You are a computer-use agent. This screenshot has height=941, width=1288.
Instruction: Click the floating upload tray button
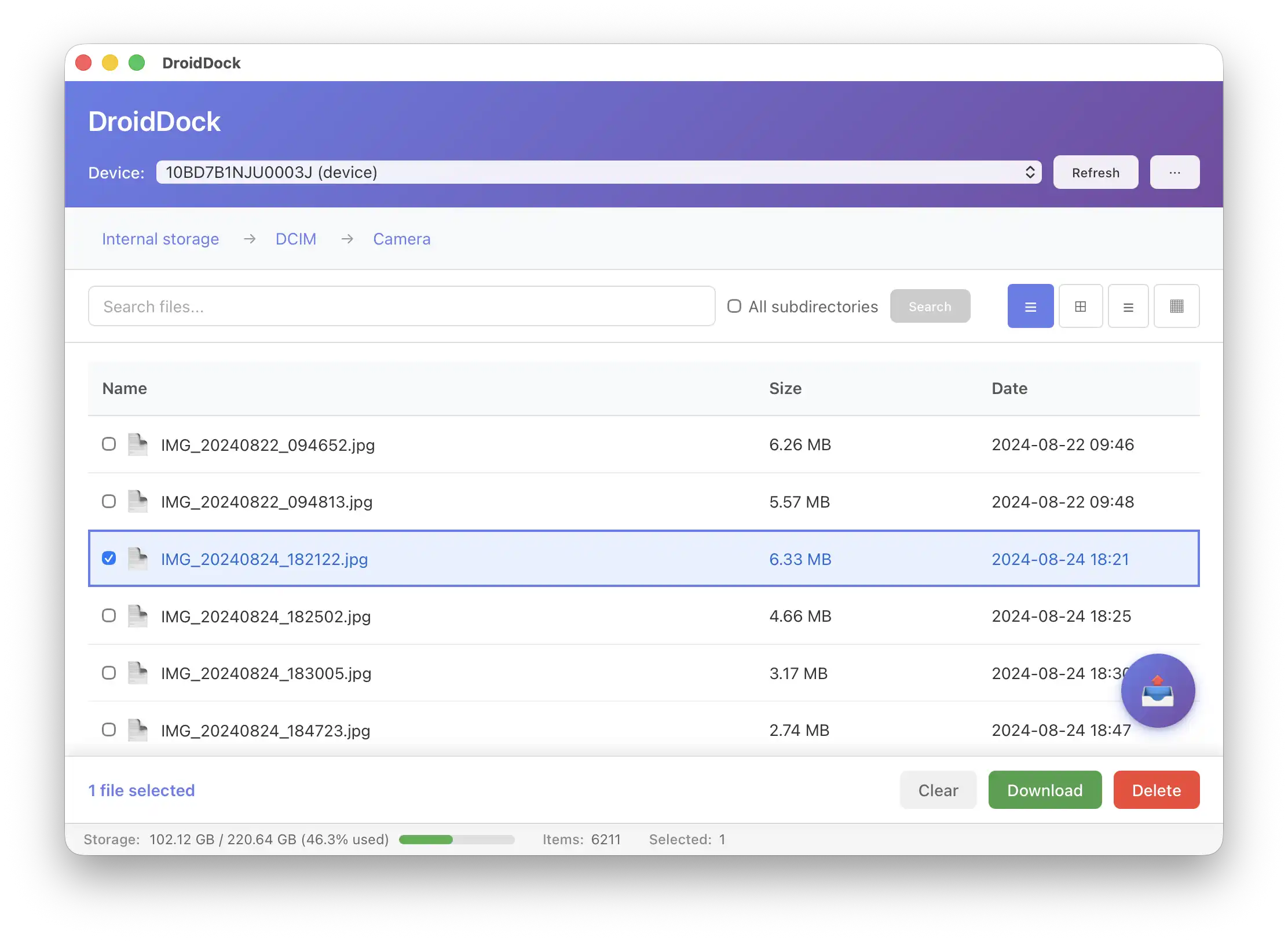click(1157, 691)
